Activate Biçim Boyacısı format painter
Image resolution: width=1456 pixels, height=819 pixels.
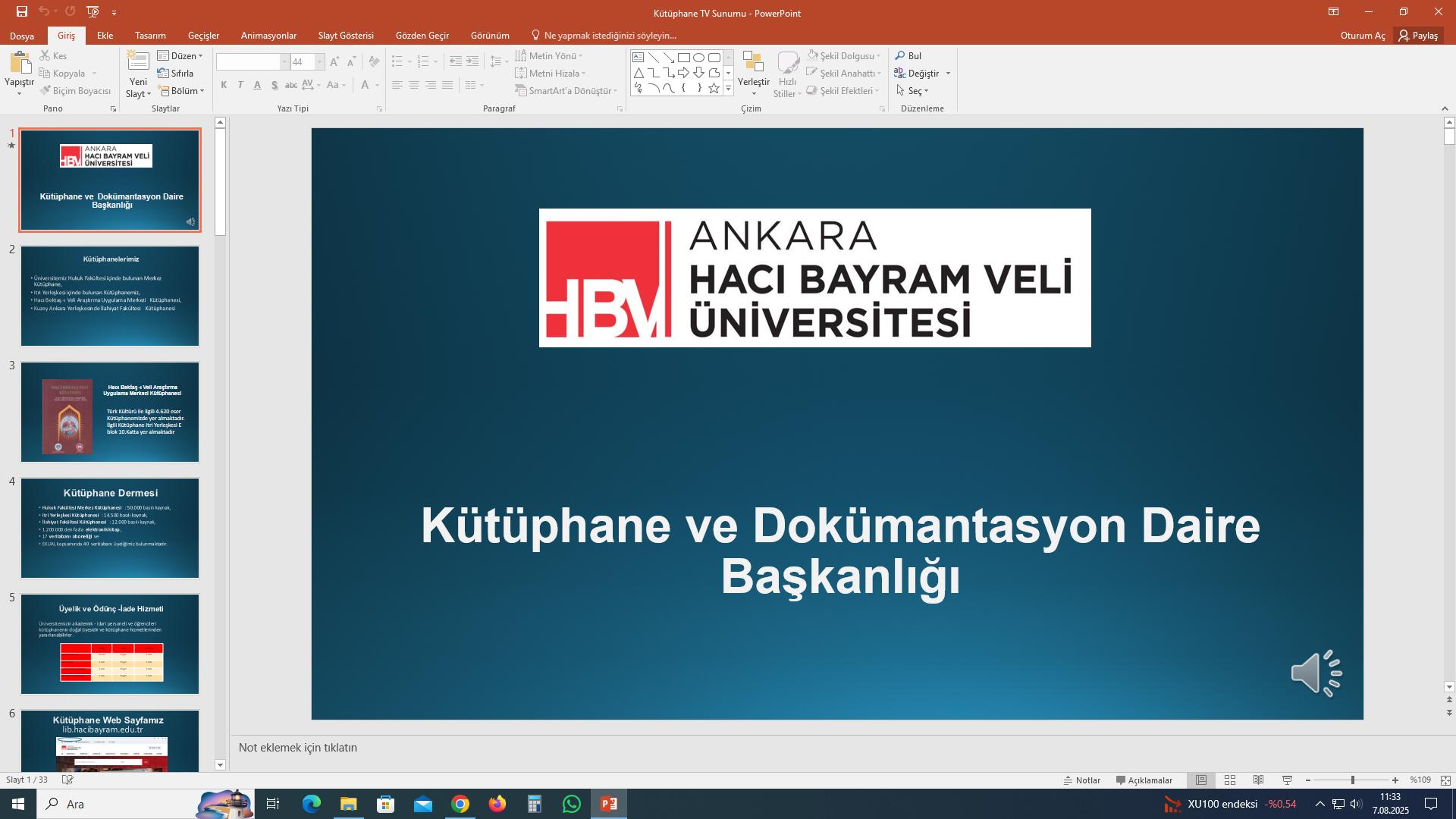pyautogui.click(x=75, y=90)
